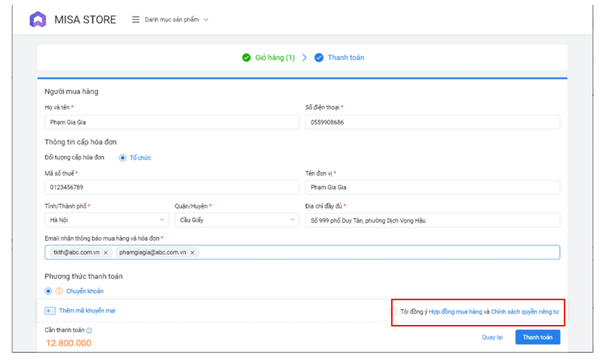Open the Hợp đồng mua hàng link
This screenshot has height=361, width=602.
(455, 311)
